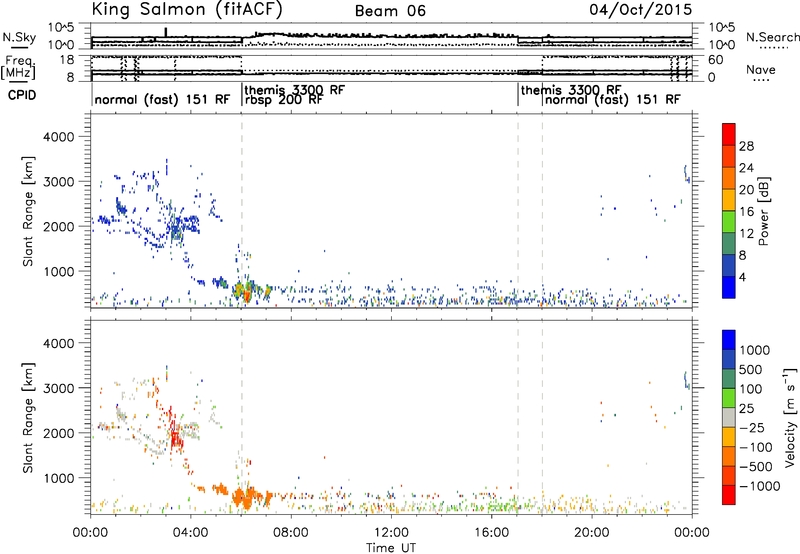The height and width of the screenshot is (554, 800).
Task: Click the "60" Nave axis value
Action: pyautogui.click(x=716, y=60)
